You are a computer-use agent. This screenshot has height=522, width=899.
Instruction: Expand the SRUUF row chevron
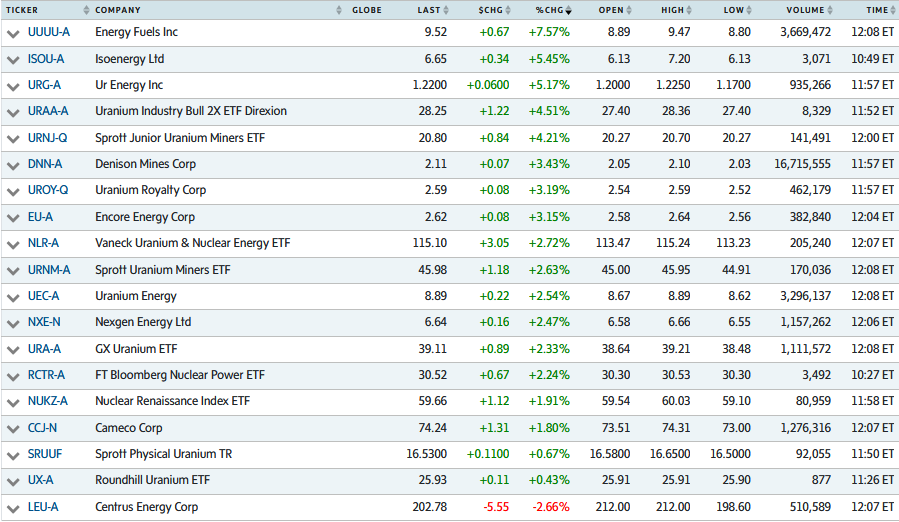(13, 456)
